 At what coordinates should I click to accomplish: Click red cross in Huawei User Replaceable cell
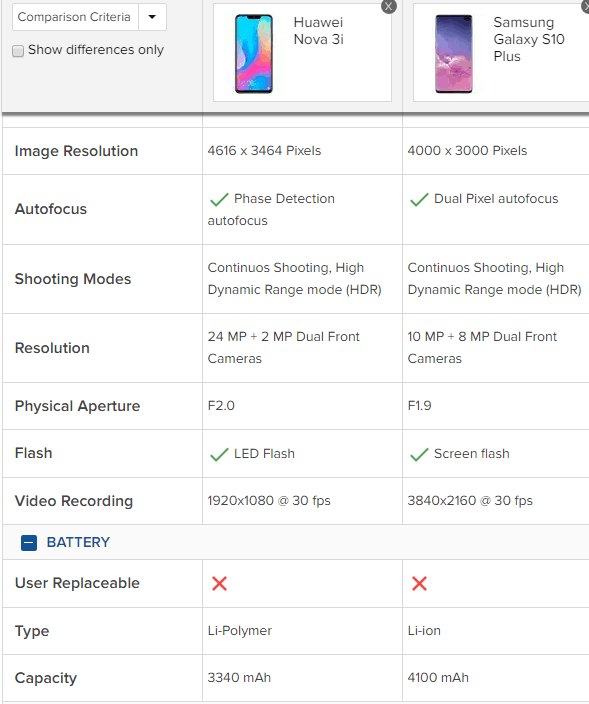tap(219, 584)
